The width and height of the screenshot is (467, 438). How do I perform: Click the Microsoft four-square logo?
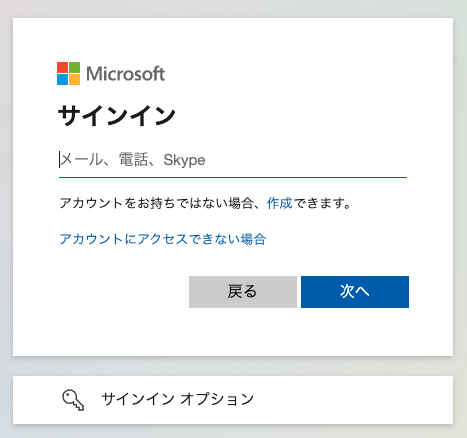68,73
